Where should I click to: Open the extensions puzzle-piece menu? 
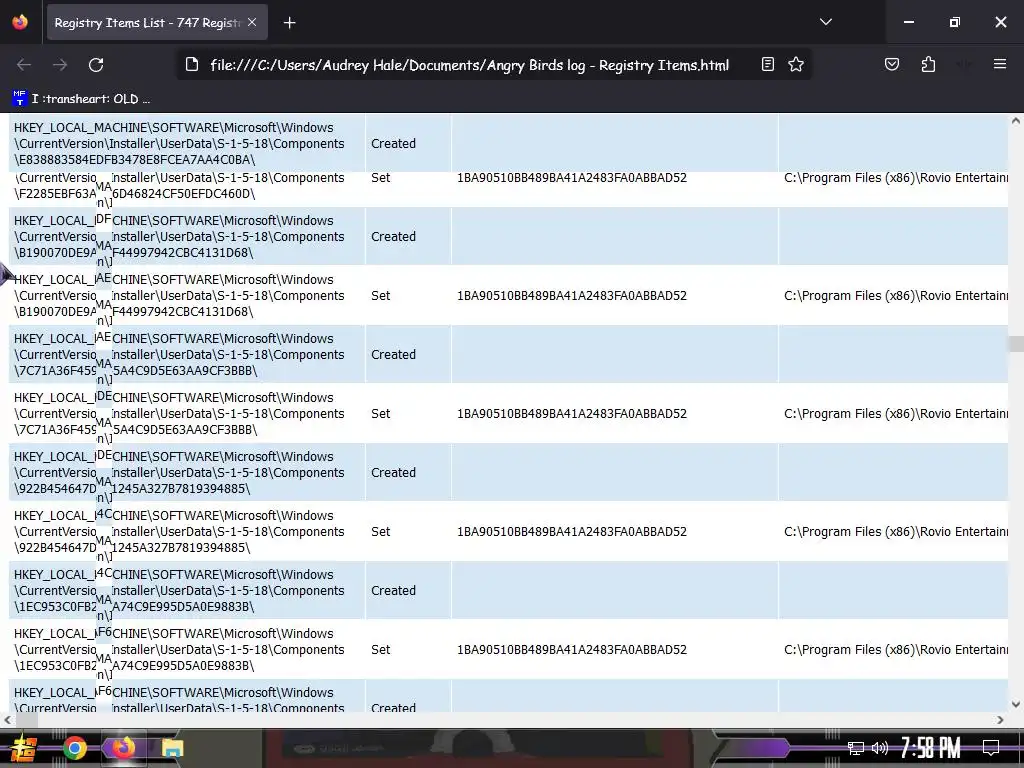click(928, 64)
